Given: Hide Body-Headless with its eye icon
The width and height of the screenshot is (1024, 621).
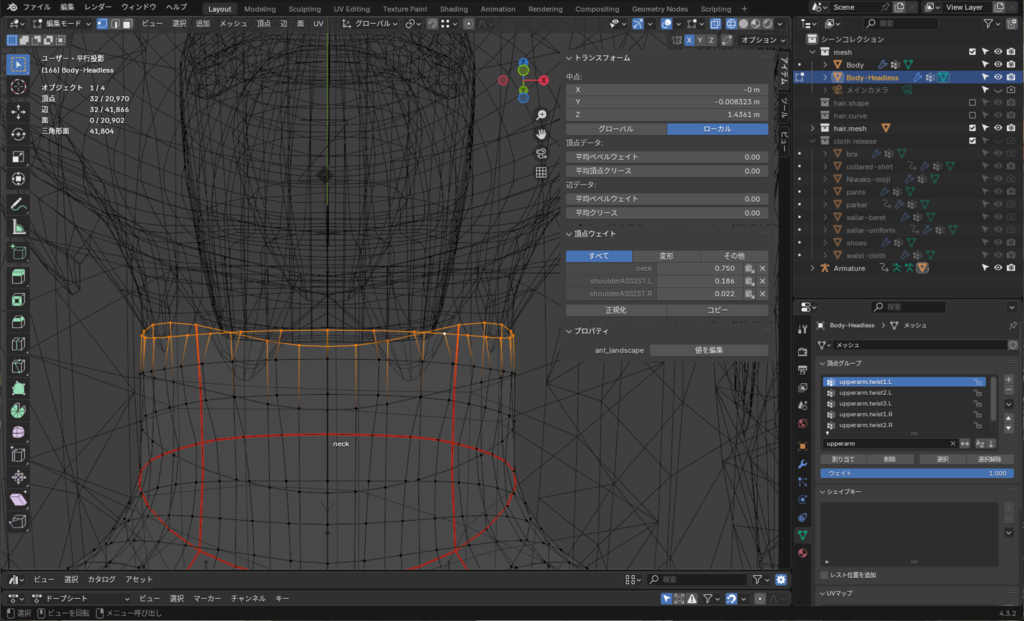Looking at the screenshot, I should (x=998, y=77).
